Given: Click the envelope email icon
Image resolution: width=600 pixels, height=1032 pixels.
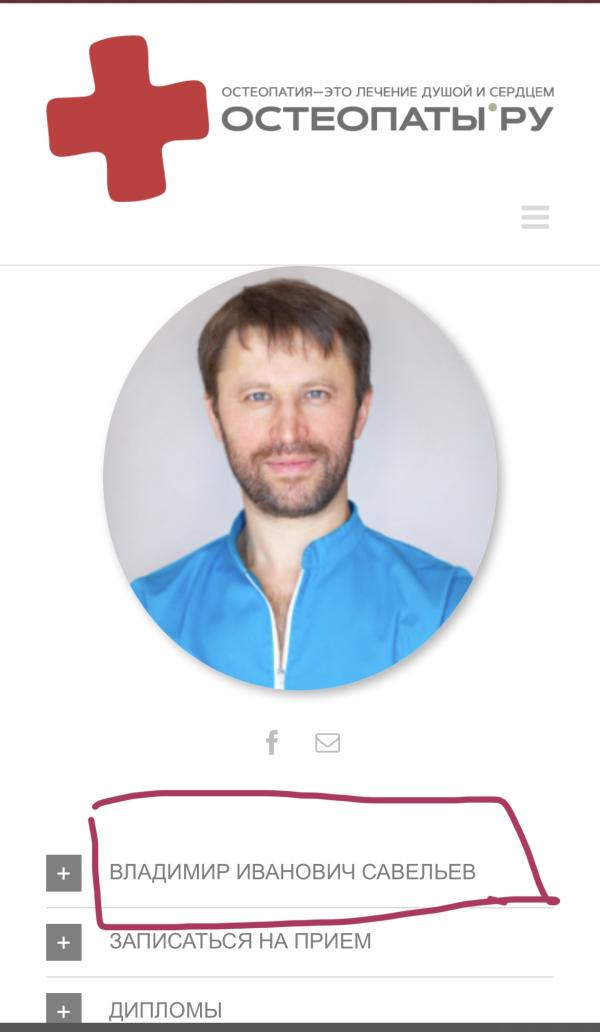Looking at the screenshot, I should [327, 743].
